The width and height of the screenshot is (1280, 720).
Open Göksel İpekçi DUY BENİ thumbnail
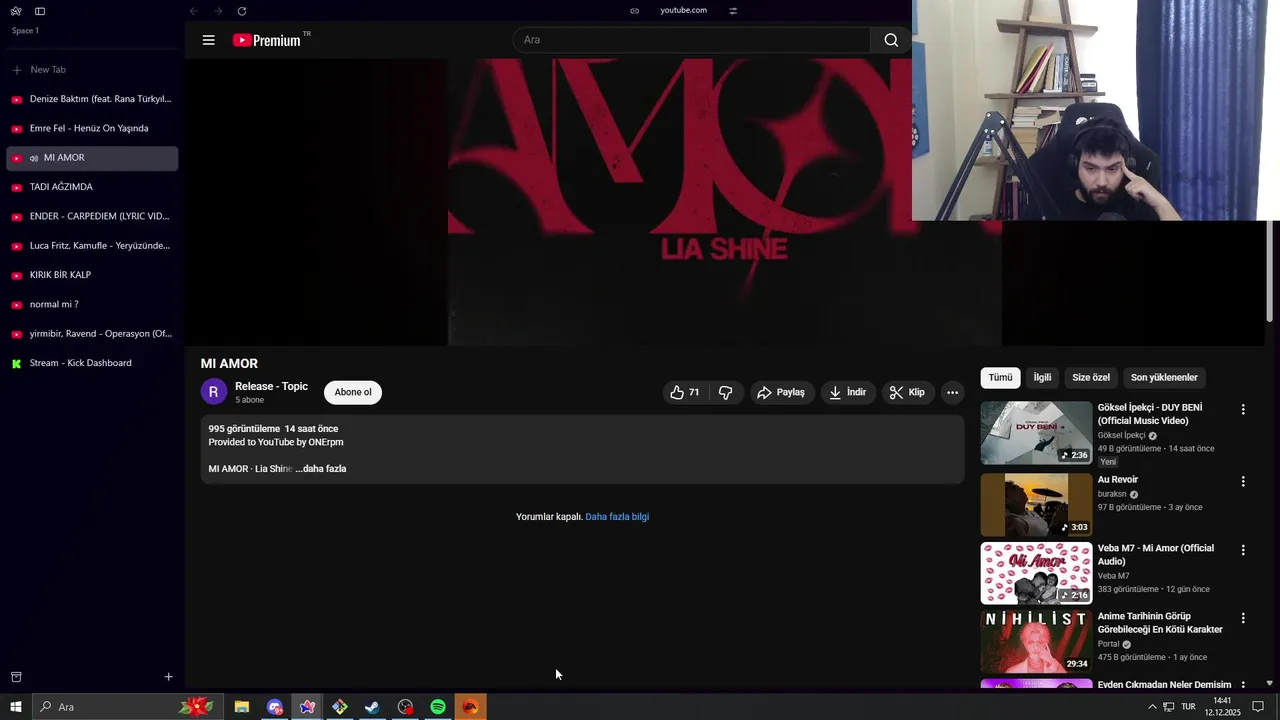click(x=1036, y=433)
